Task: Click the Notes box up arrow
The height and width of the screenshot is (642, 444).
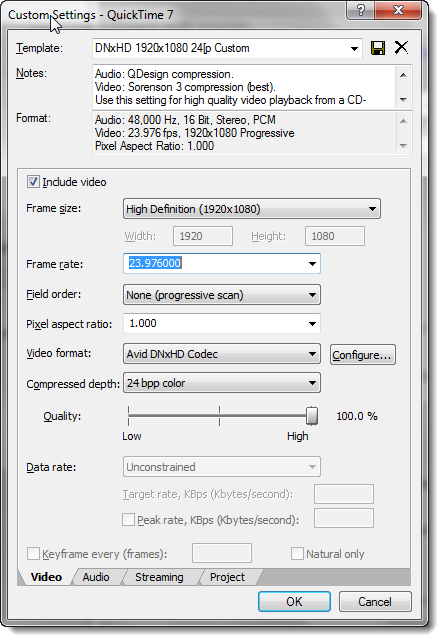Action: coord(403,75)
